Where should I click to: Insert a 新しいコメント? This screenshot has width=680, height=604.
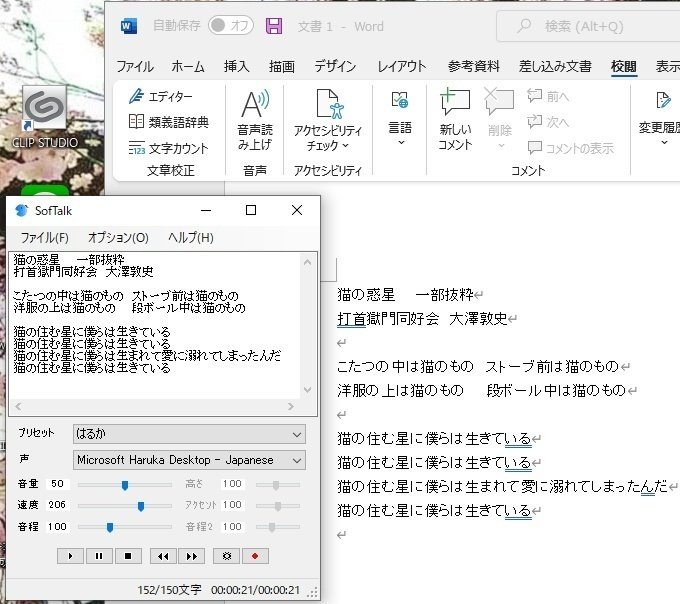coord(455,120)
